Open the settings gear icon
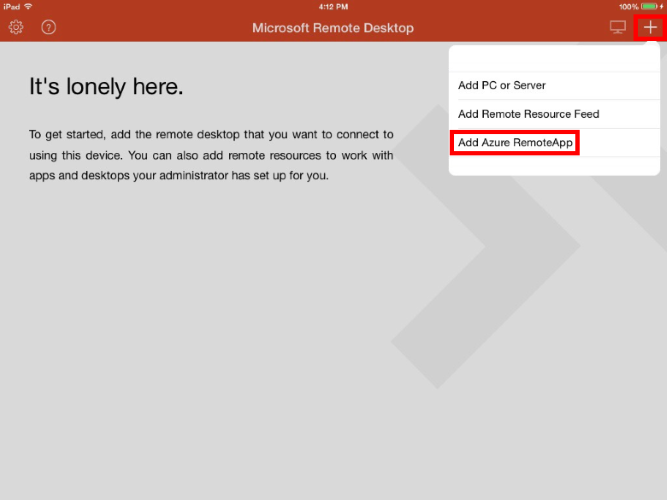 [16, 27]
